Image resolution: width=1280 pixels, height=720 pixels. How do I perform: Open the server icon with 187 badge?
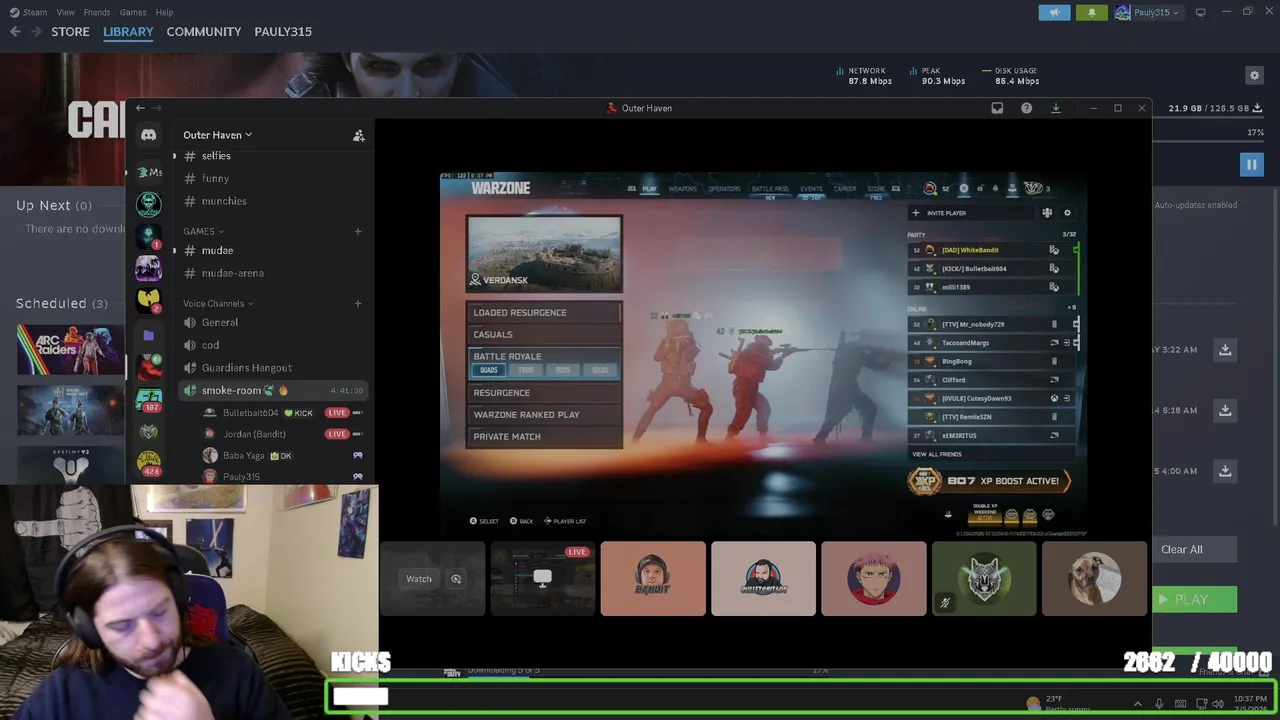[x=148, y=399]
